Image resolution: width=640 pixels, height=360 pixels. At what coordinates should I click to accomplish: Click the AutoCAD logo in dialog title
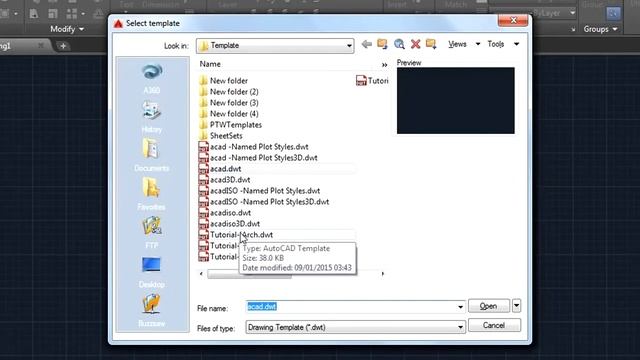pos(118,24)
